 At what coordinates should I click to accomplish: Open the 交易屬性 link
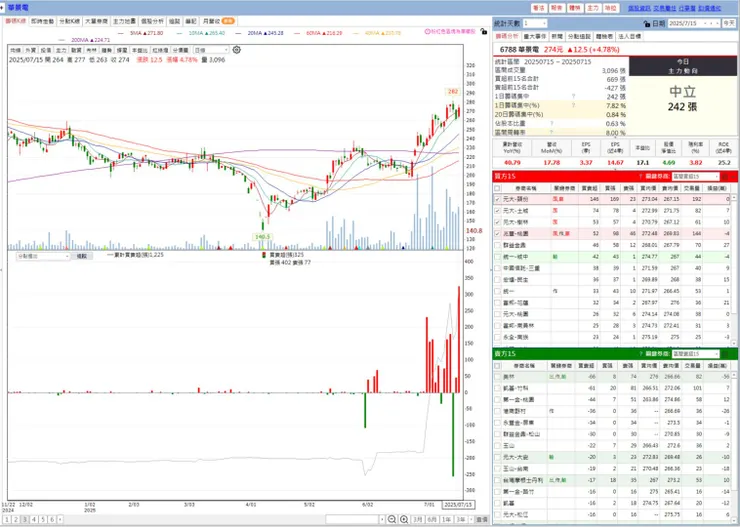[664, 8]
